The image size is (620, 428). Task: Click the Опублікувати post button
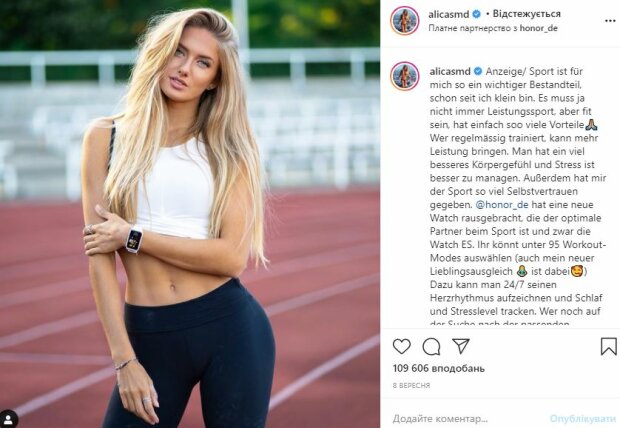tap(582, 419)
